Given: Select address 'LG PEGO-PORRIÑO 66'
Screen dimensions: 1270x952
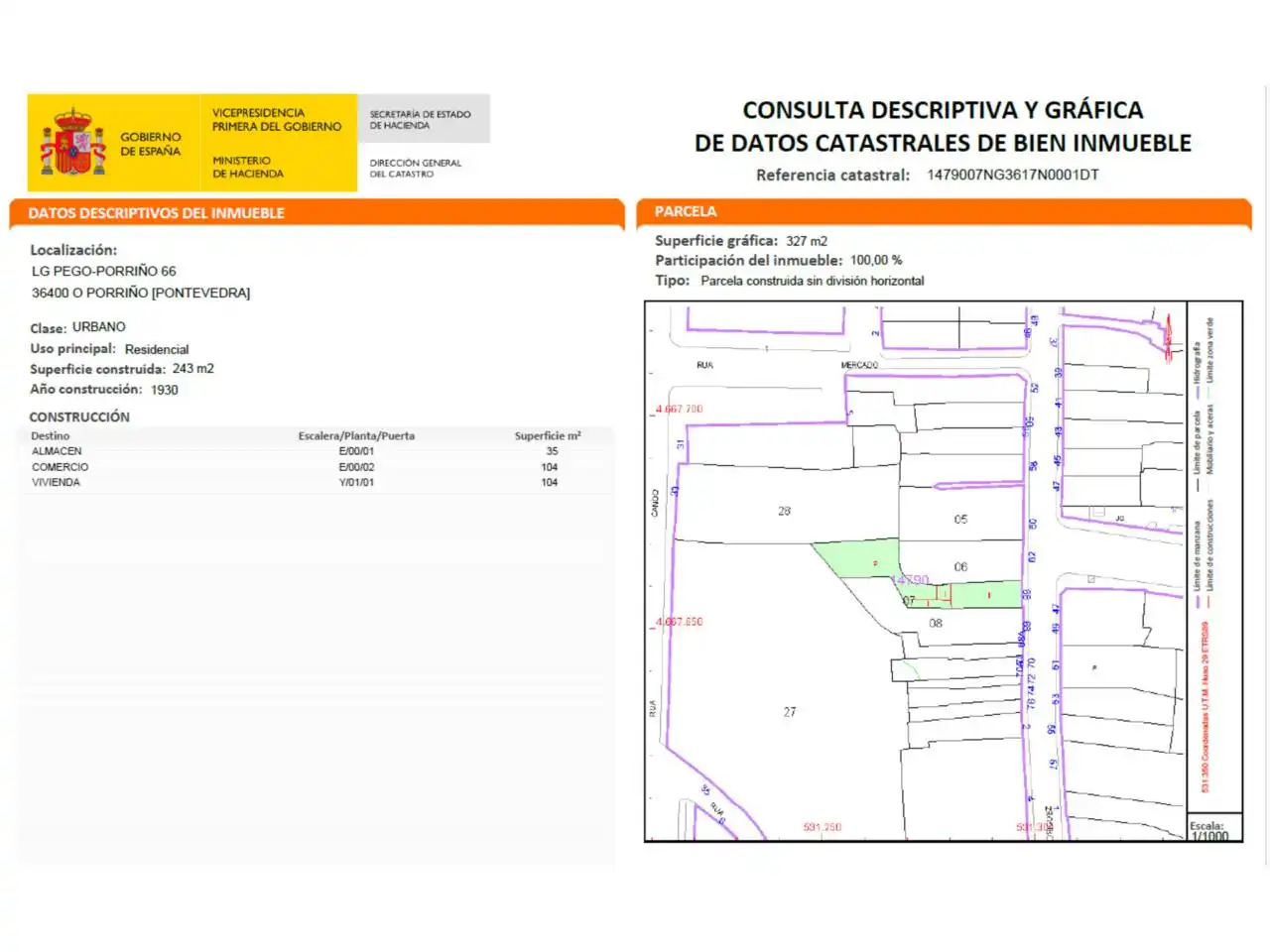Looking at the screenshot, I should pyautogui.click(x=103, y=271).
